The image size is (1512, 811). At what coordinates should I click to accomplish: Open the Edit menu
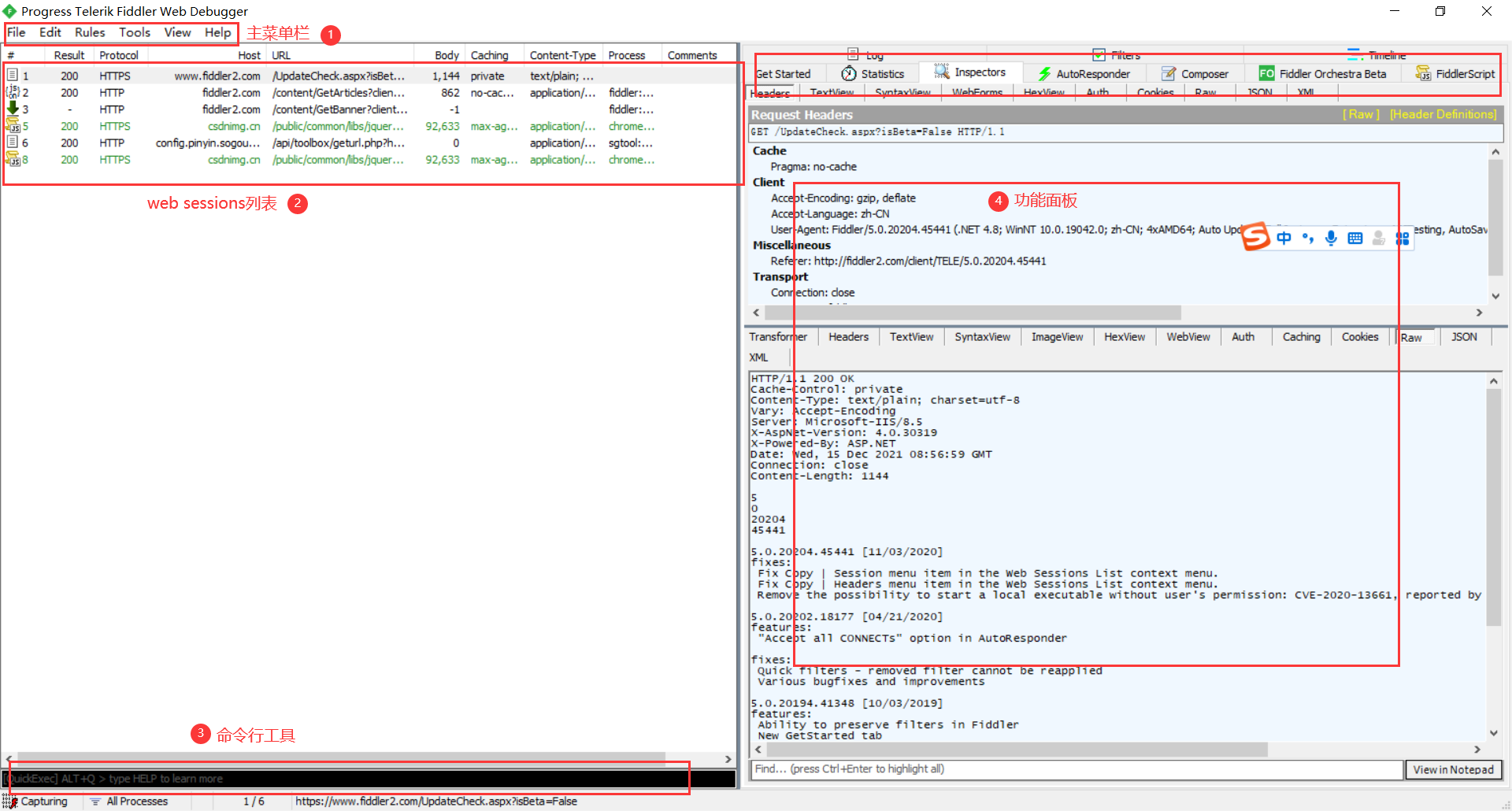50,32
